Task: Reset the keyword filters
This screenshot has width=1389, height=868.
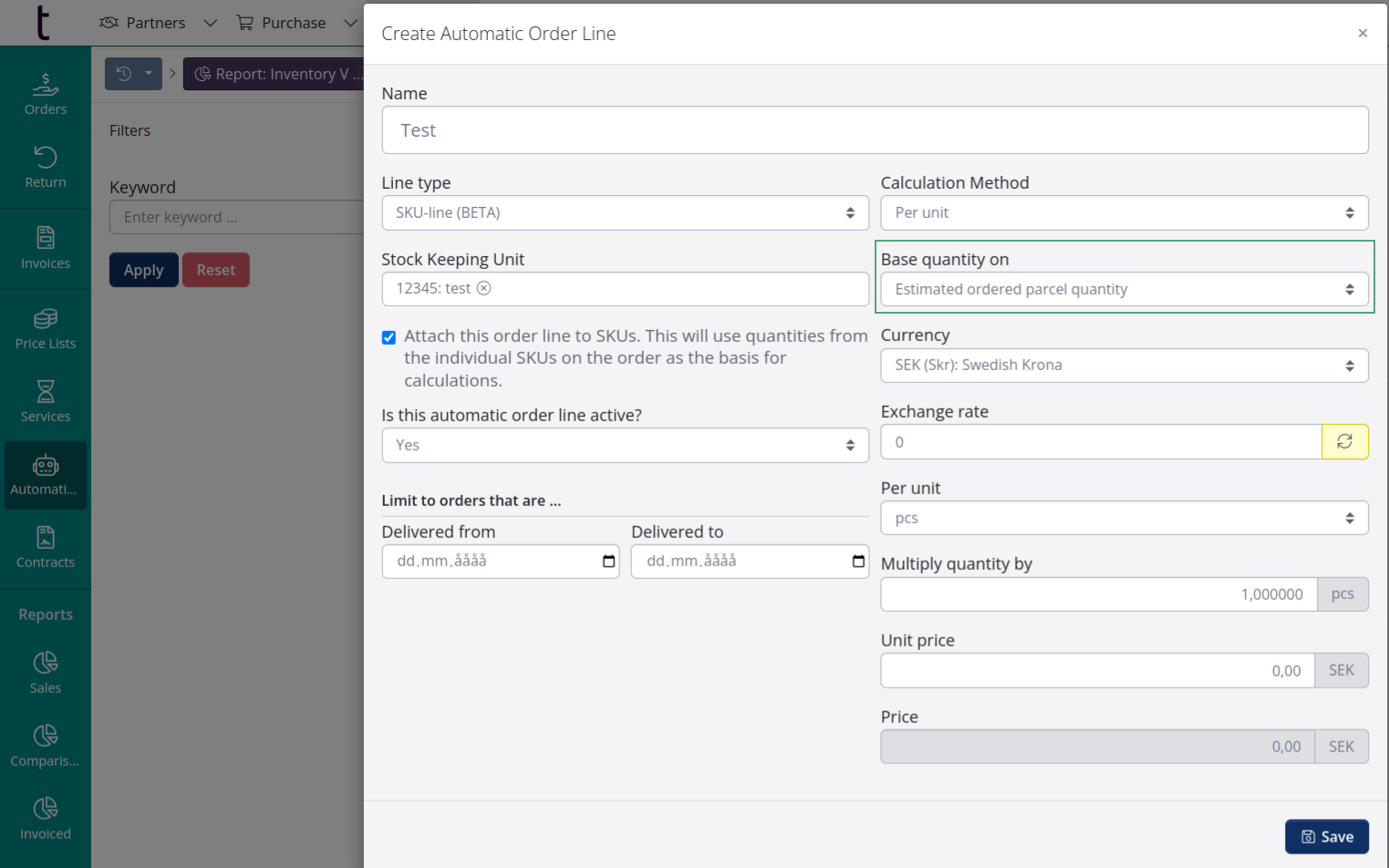Action: 215,269
